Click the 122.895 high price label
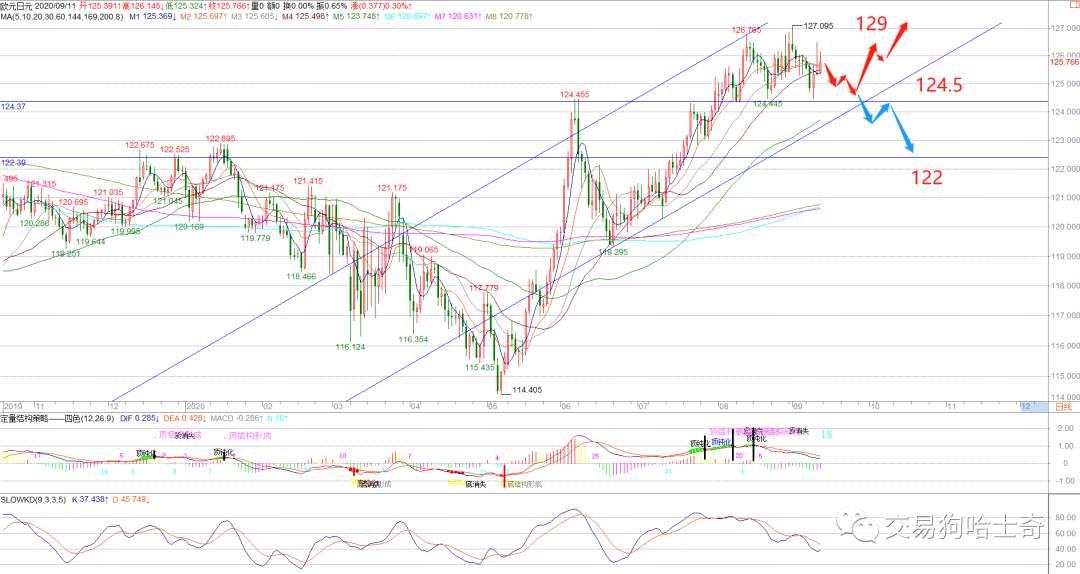The image size is (1080, 574). (220, 139)
